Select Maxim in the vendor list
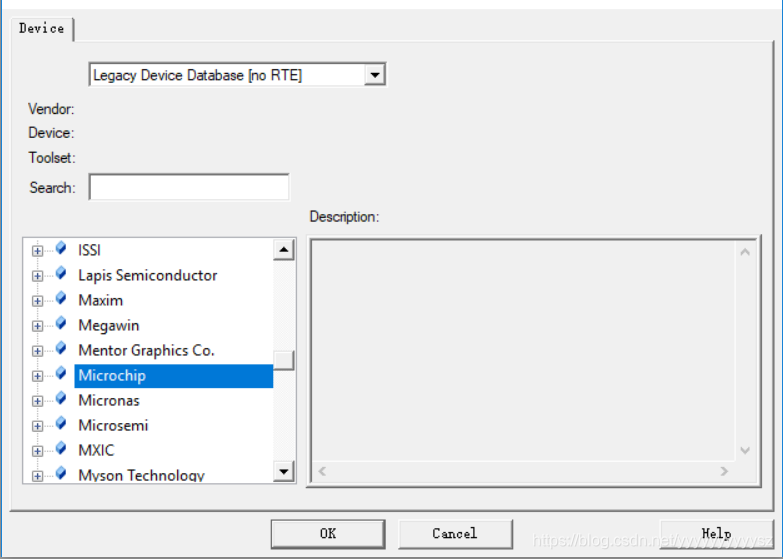 (100, 300)
